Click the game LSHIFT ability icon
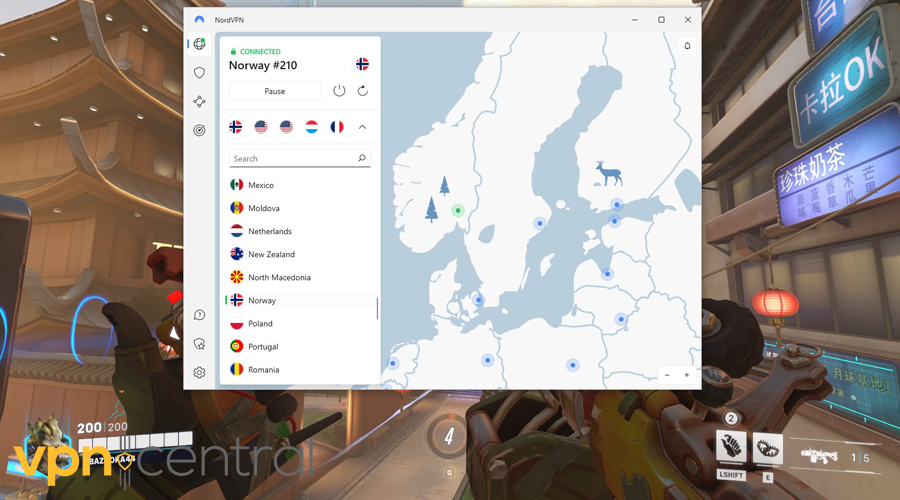 point(731,447)
